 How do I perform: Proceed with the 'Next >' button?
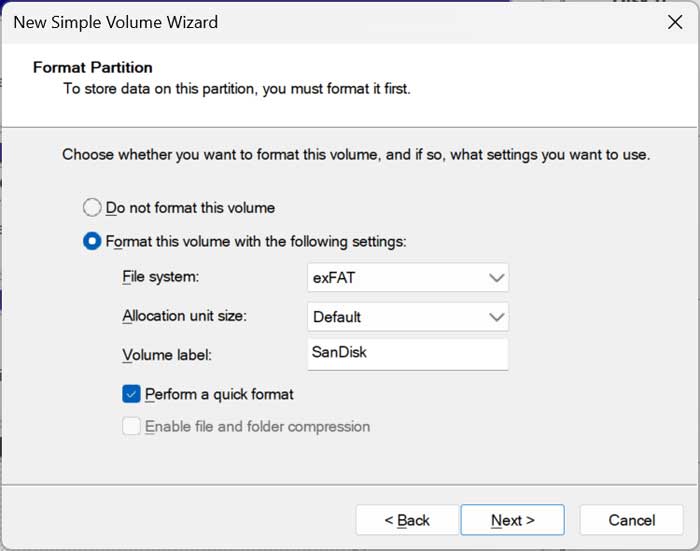pyautogui.click(x=512, y=520)
